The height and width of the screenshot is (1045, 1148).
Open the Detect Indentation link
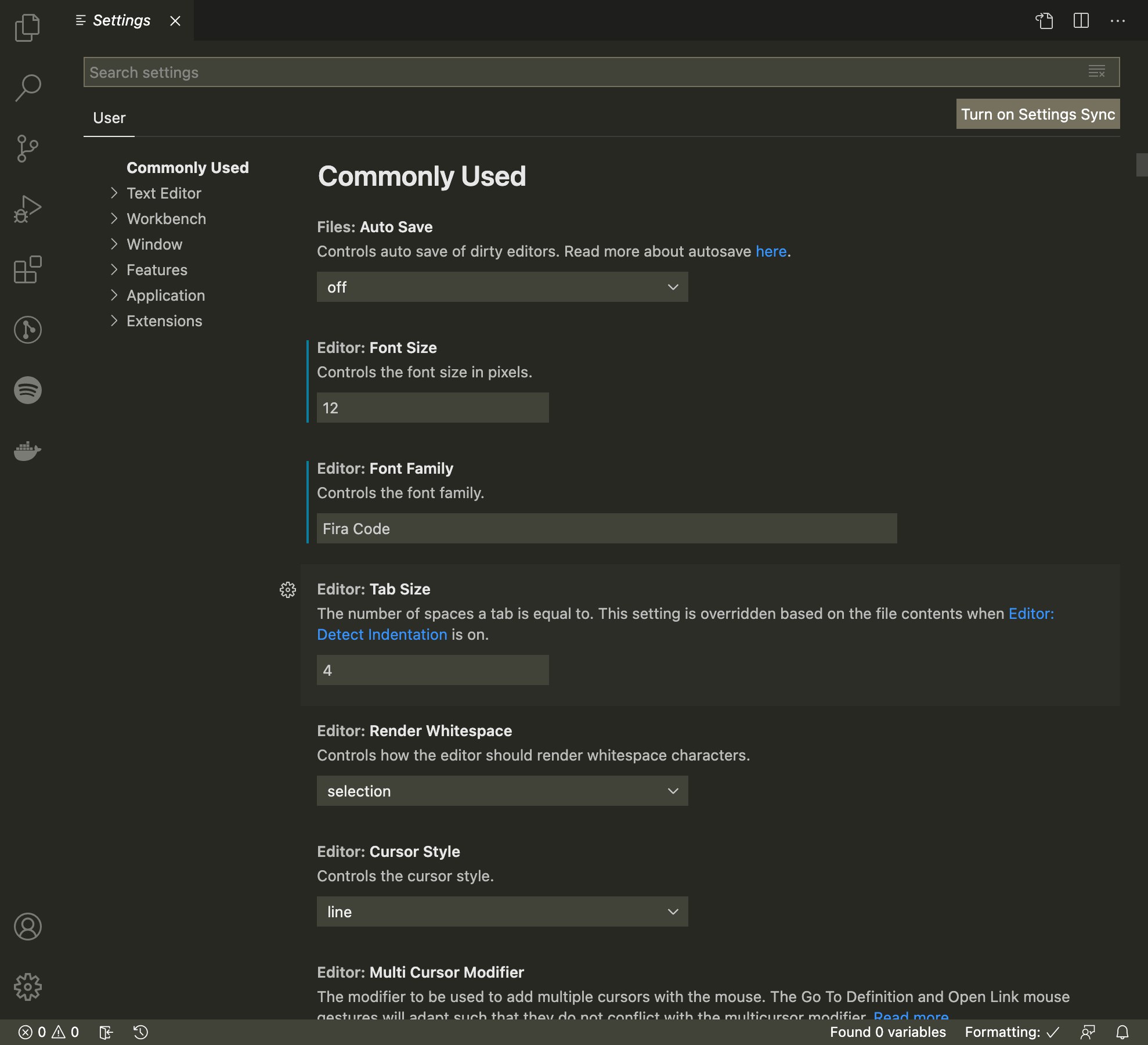(382, 635)
